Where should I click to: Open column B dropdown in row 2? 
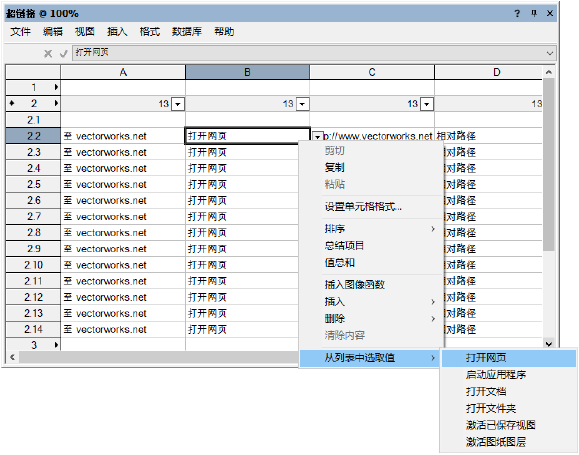pos(302,104)
